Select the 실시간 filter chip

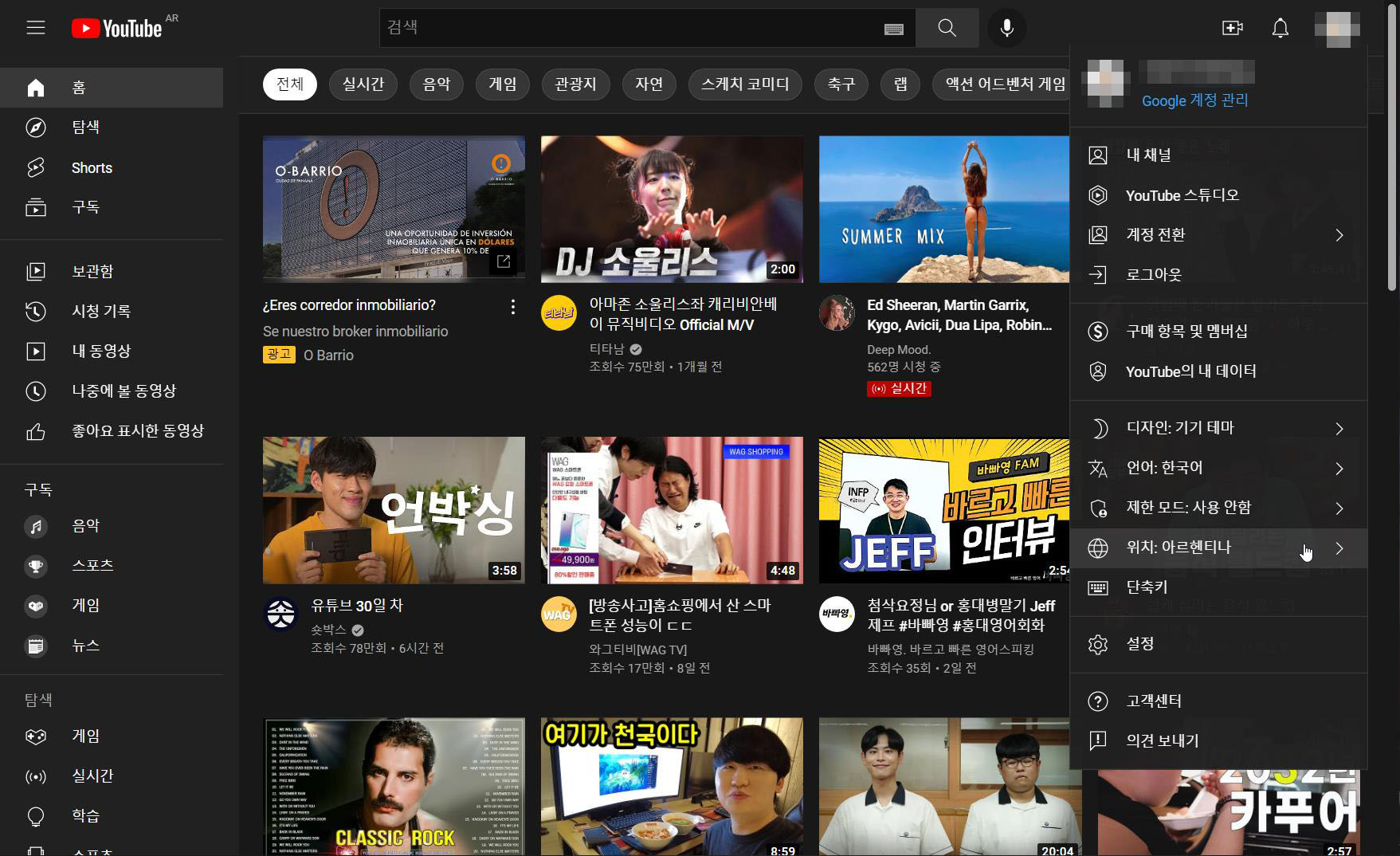(363, 84)
